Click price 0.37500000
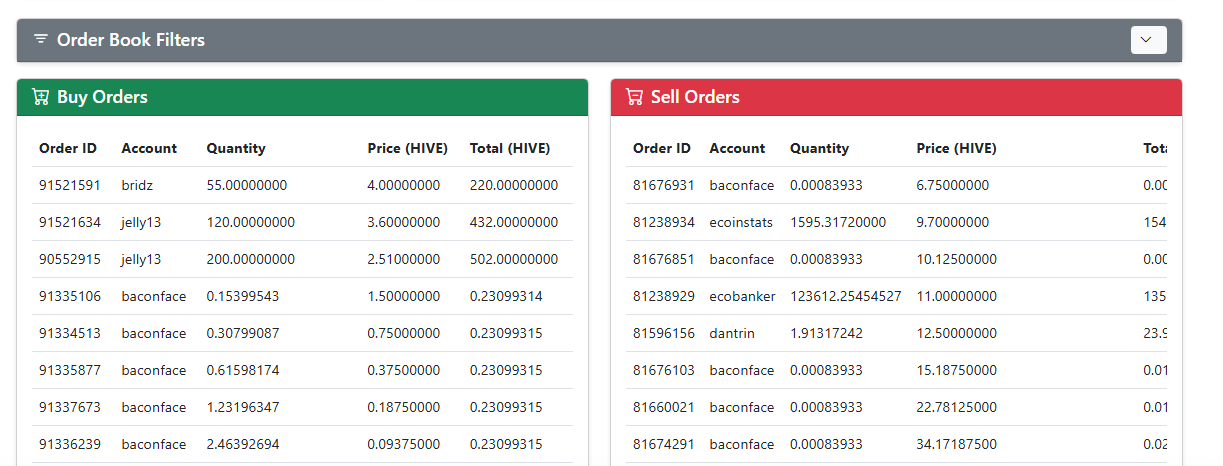The height and width of the screenshot is (466, 1223). 404,370
